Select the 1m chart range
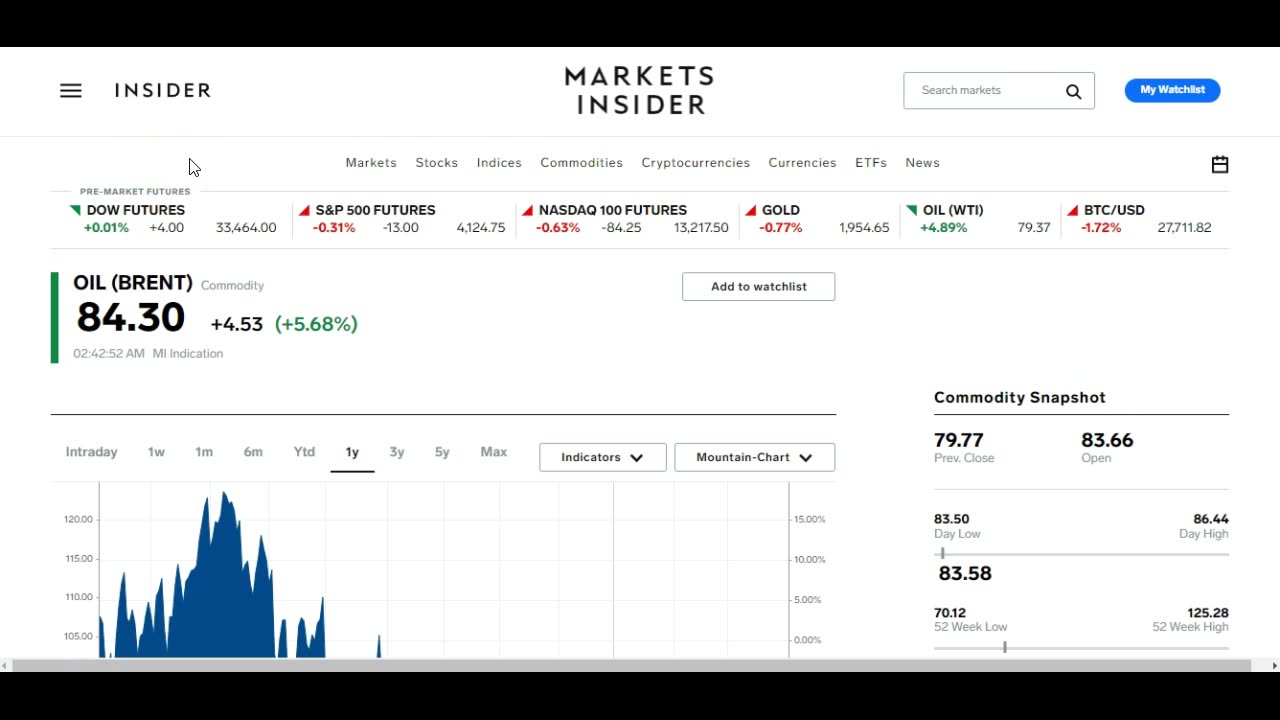This screenshot has width=1280, height=720. (x=204, y=452)
